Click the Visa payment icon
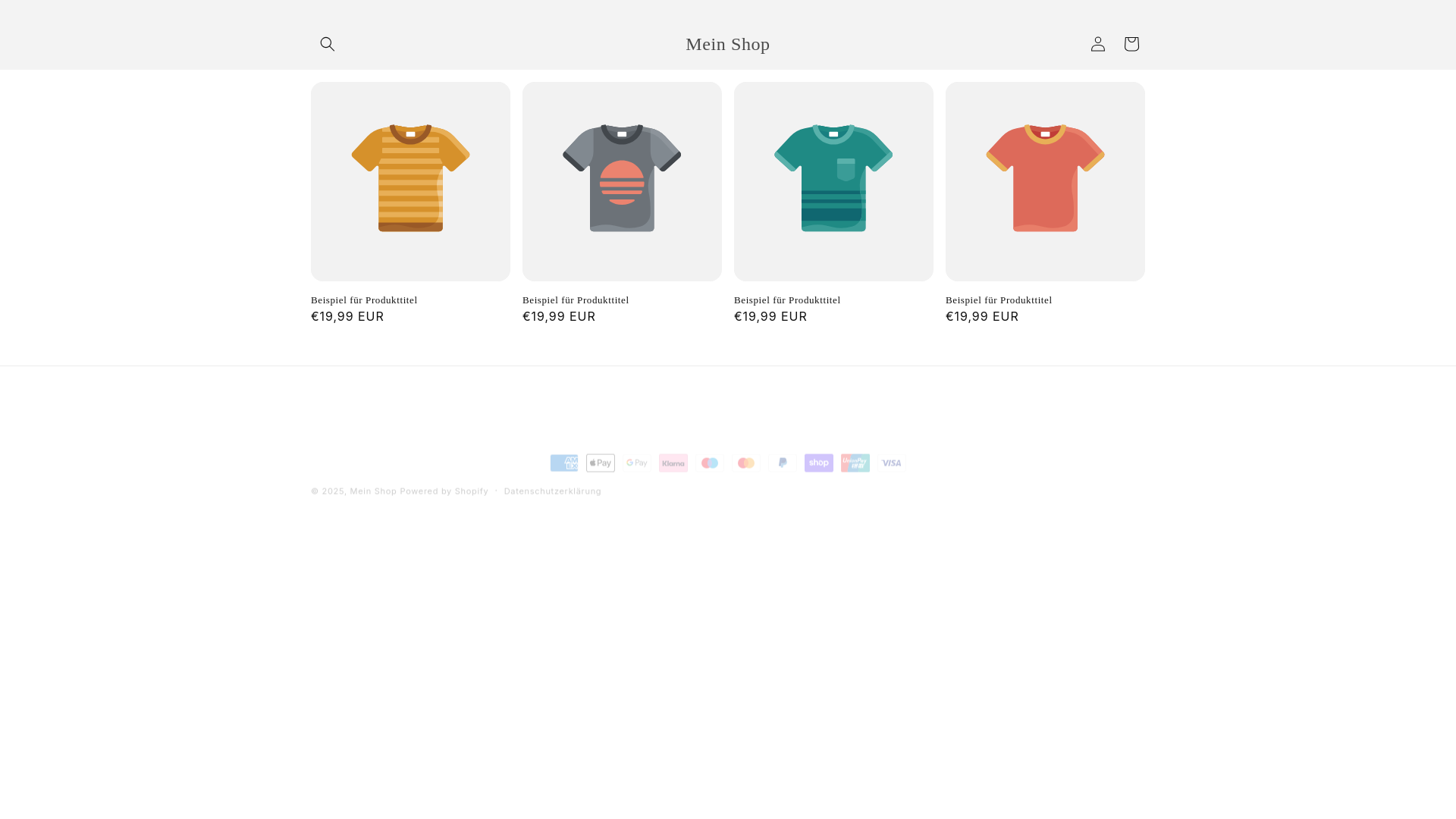Viewport: 1456px width, 819px height. point(892,463)
